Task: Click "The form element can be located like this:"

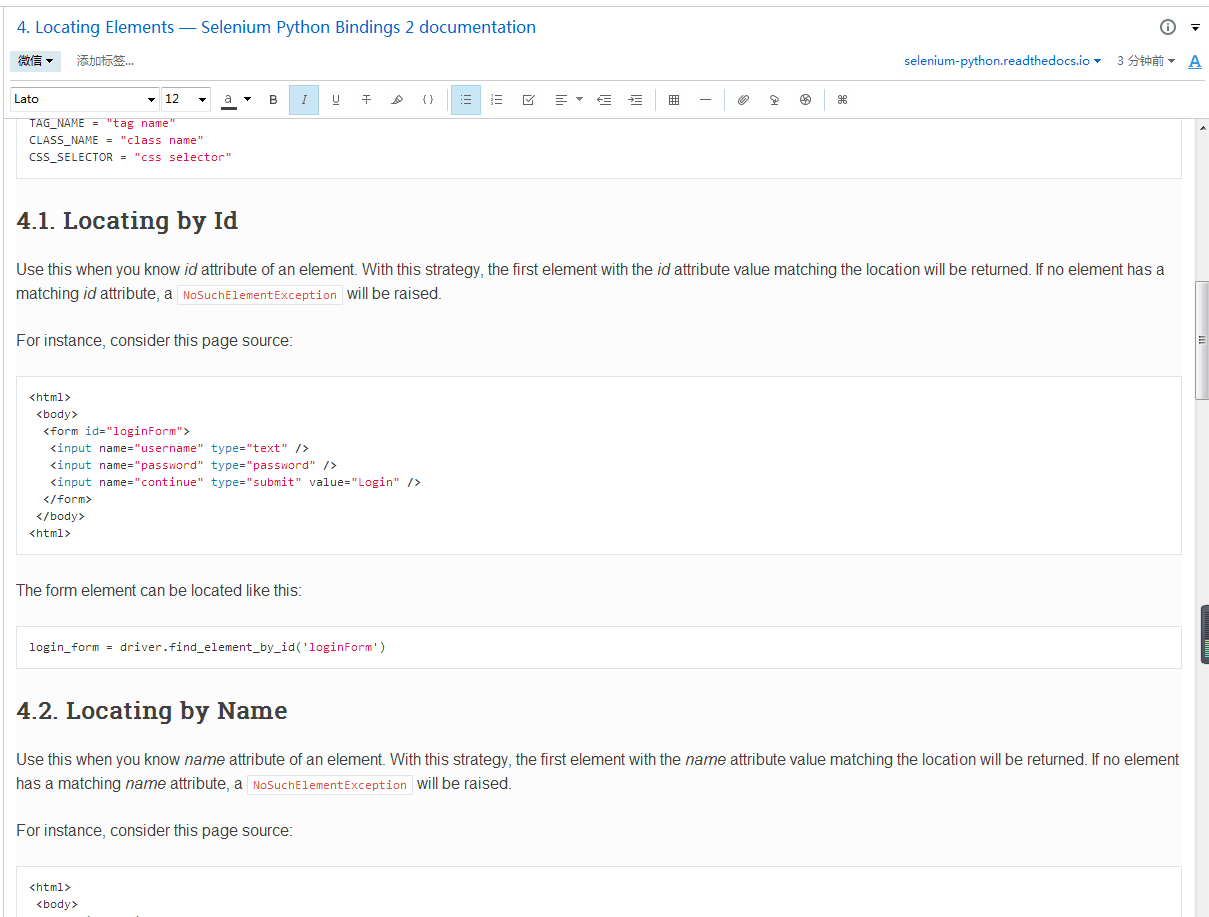Action: pos(159,590)
